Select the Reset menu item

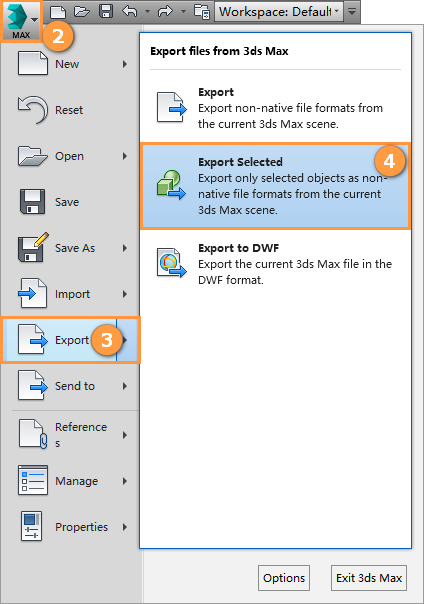click(70, 110)
